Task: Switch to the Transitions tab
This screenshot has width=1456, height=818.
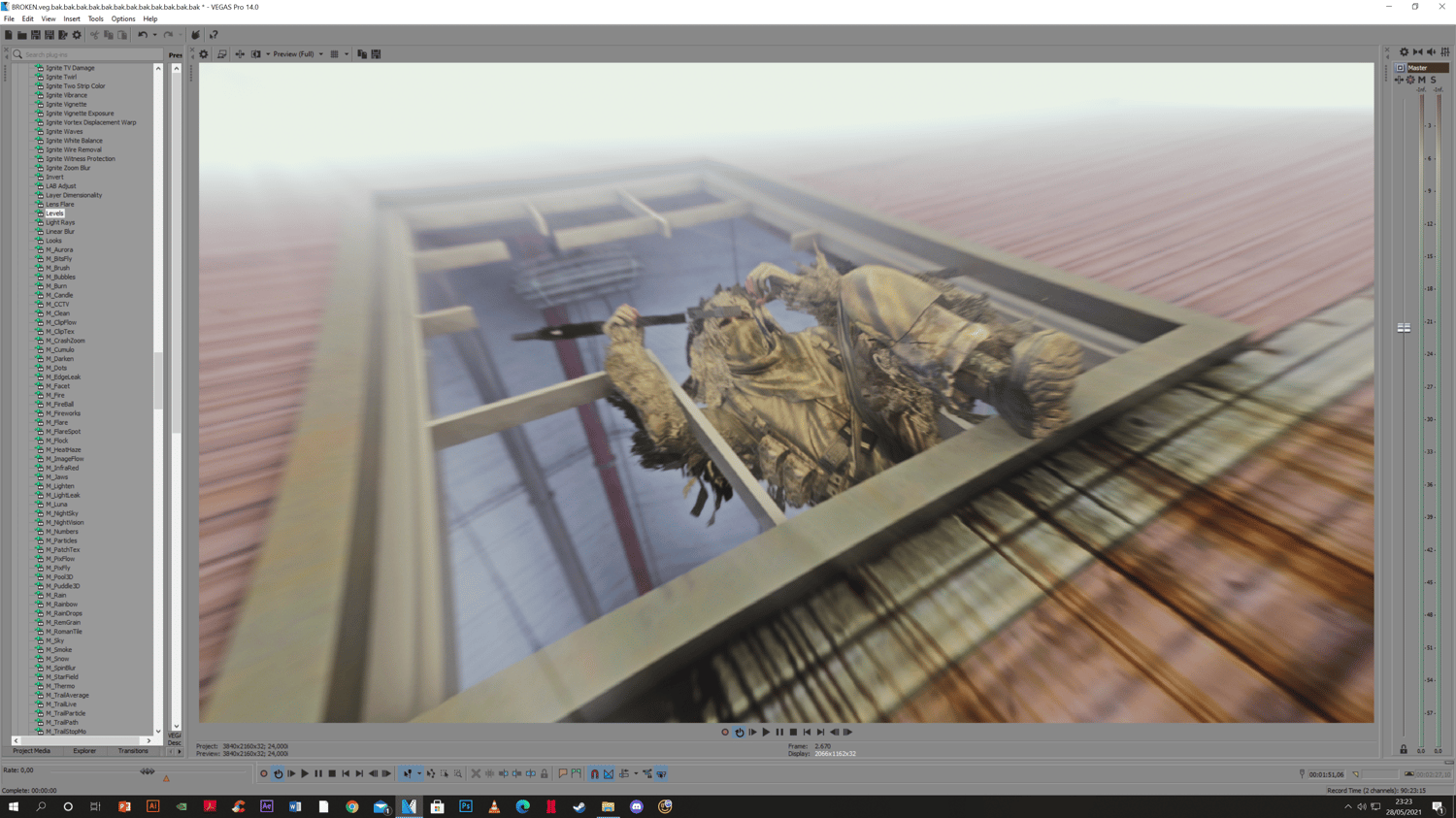Action: click(133, 751)
